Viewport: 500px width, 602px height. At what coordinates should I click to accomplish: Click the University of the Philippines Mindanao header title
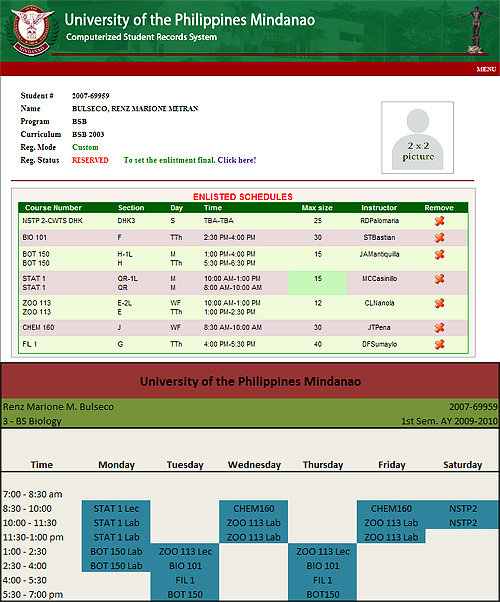[x=190, y=20]
